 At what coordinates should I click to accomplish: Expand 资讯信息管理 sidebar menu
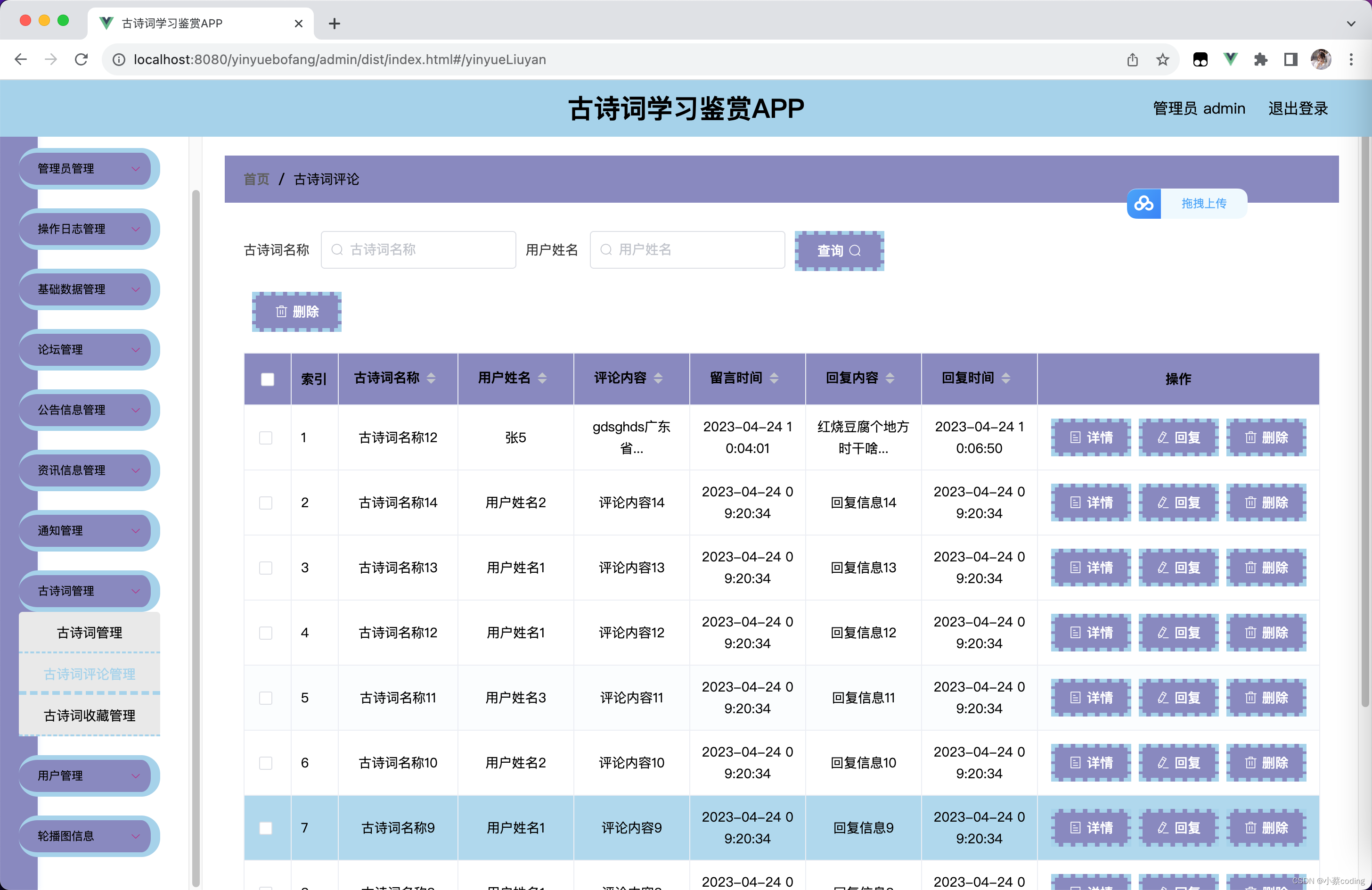(89, 470)
